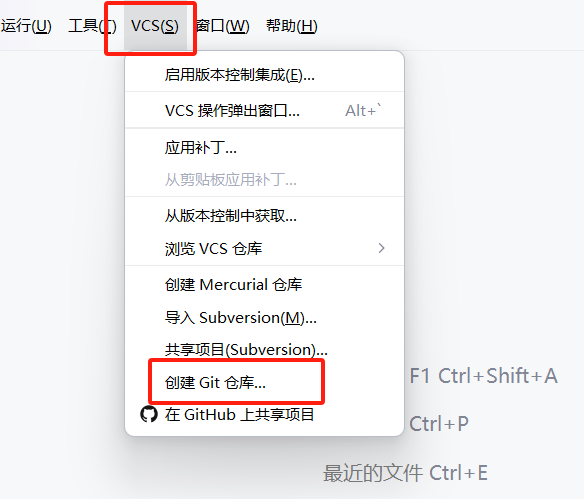Open the 工具 menu
Viewport: 584px width, 499px height.
[92, 26]
